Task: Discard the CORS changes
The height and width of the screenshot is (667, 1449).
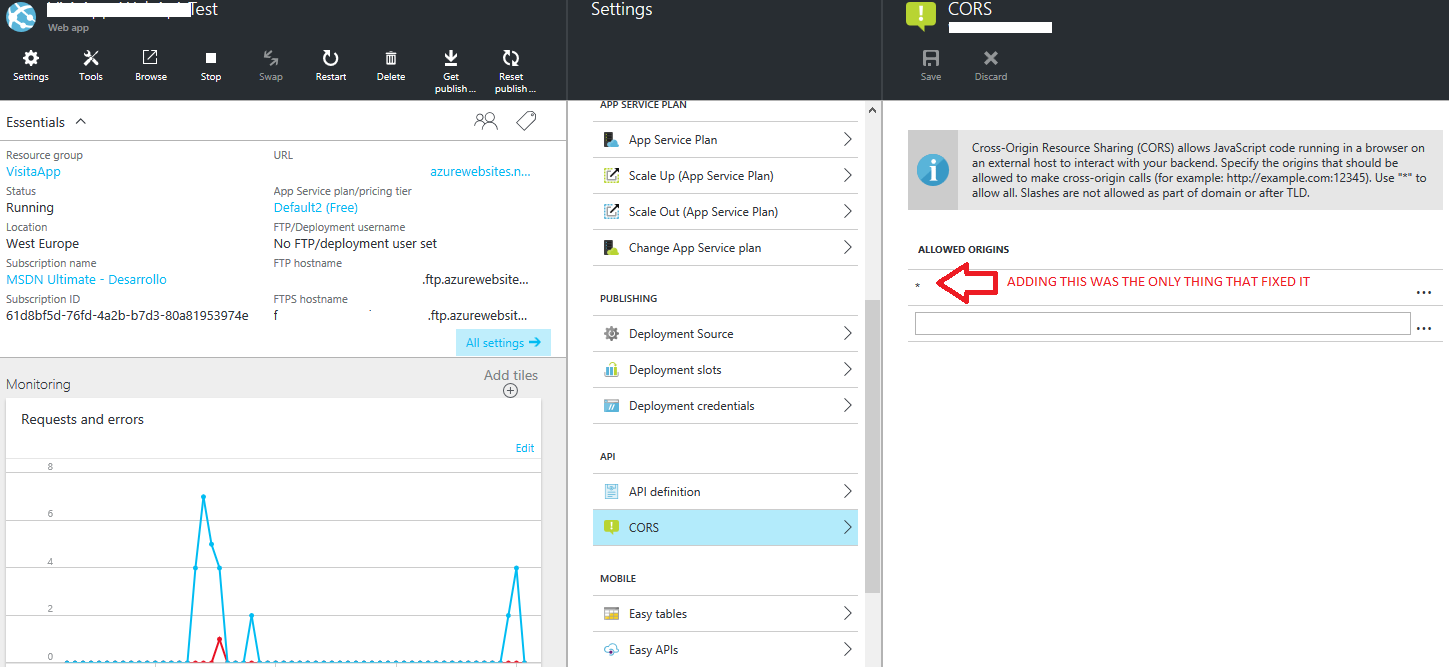Action: 991,58
